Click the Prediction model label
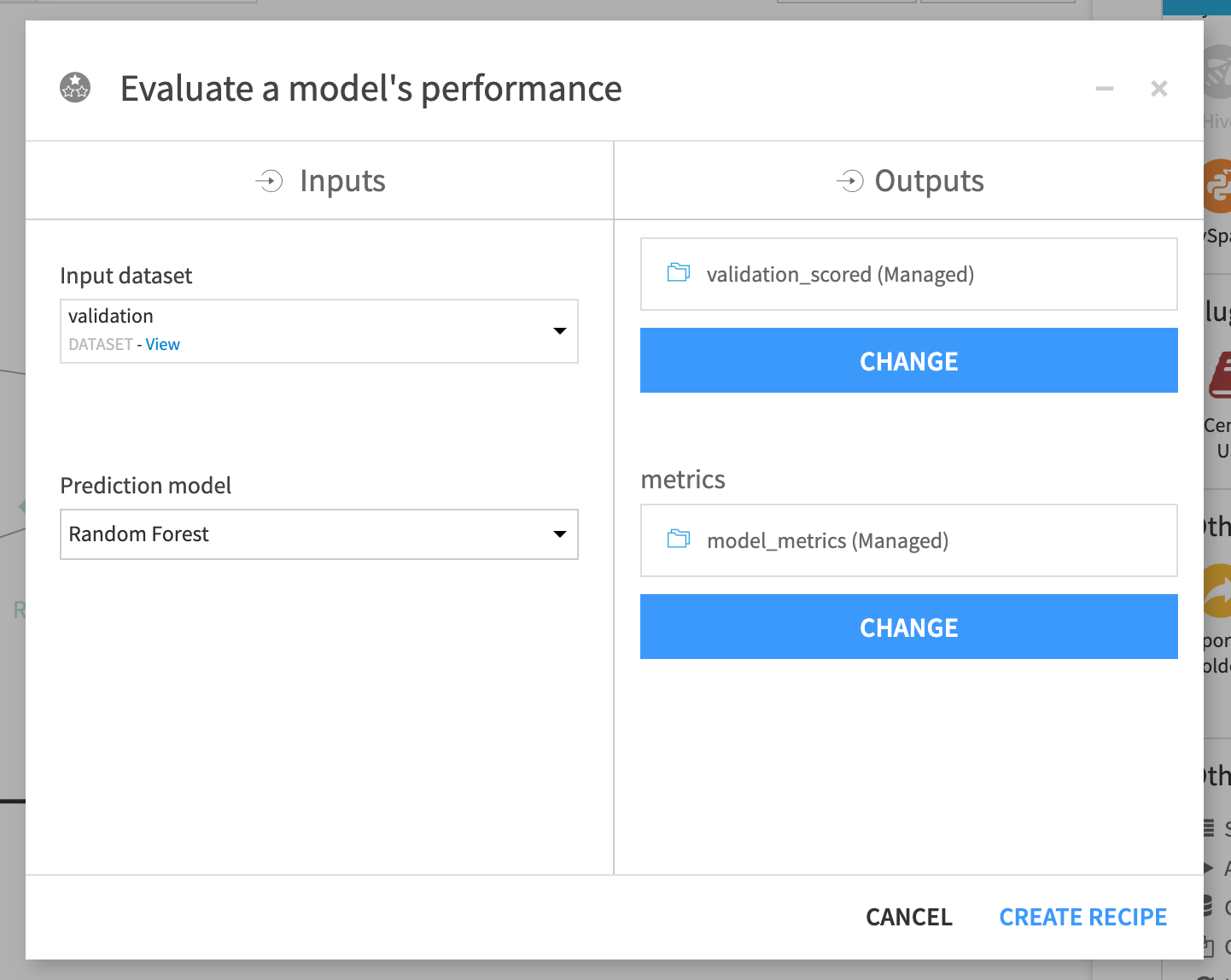 point(146,486)
